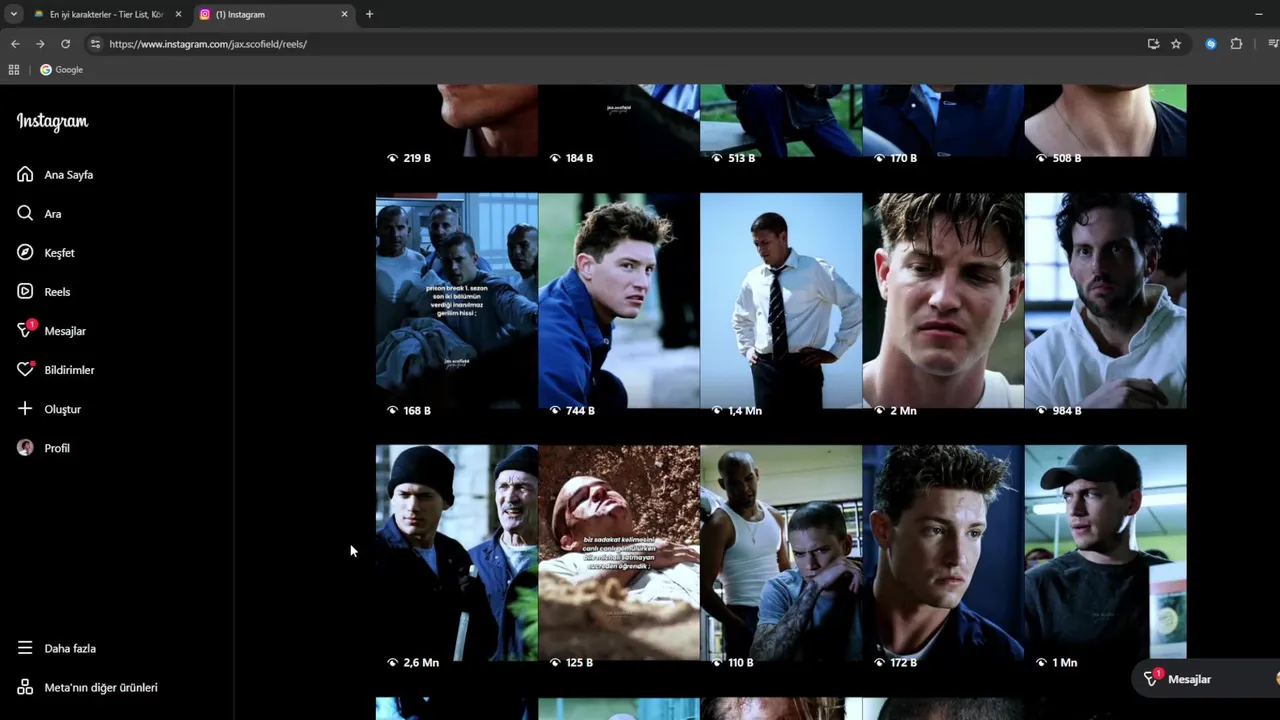Viewport: 1280px width, 720px height.
Task: Open the Profil avatar icon
Action: point(25,447)
